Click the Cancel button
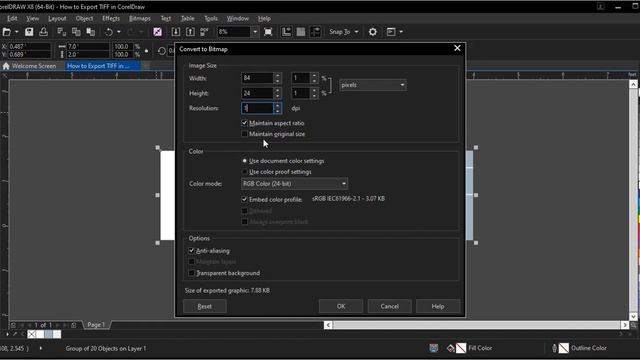 tap(389, 306)
